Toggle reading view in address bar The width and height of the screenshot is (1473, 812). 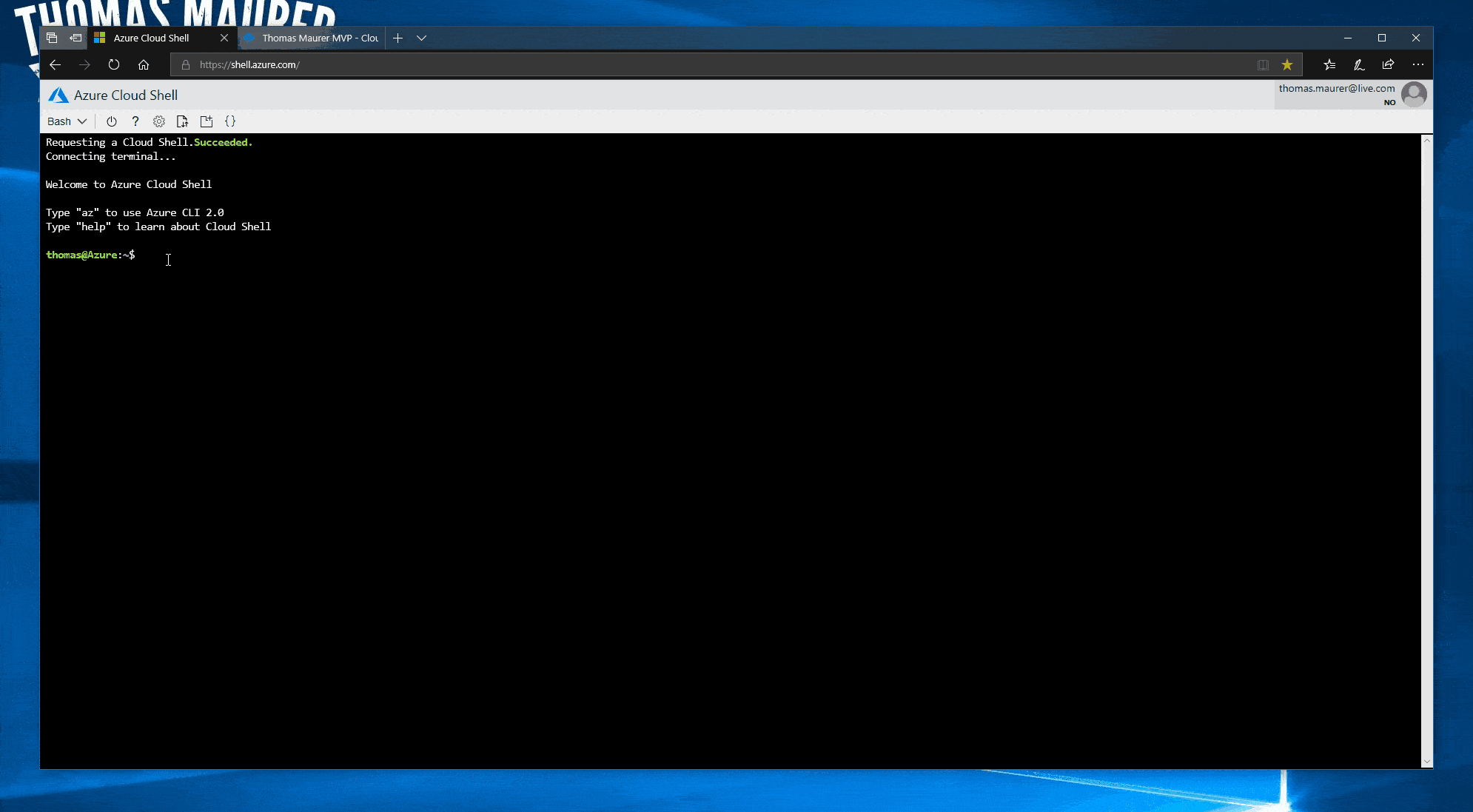[1263, 65]
